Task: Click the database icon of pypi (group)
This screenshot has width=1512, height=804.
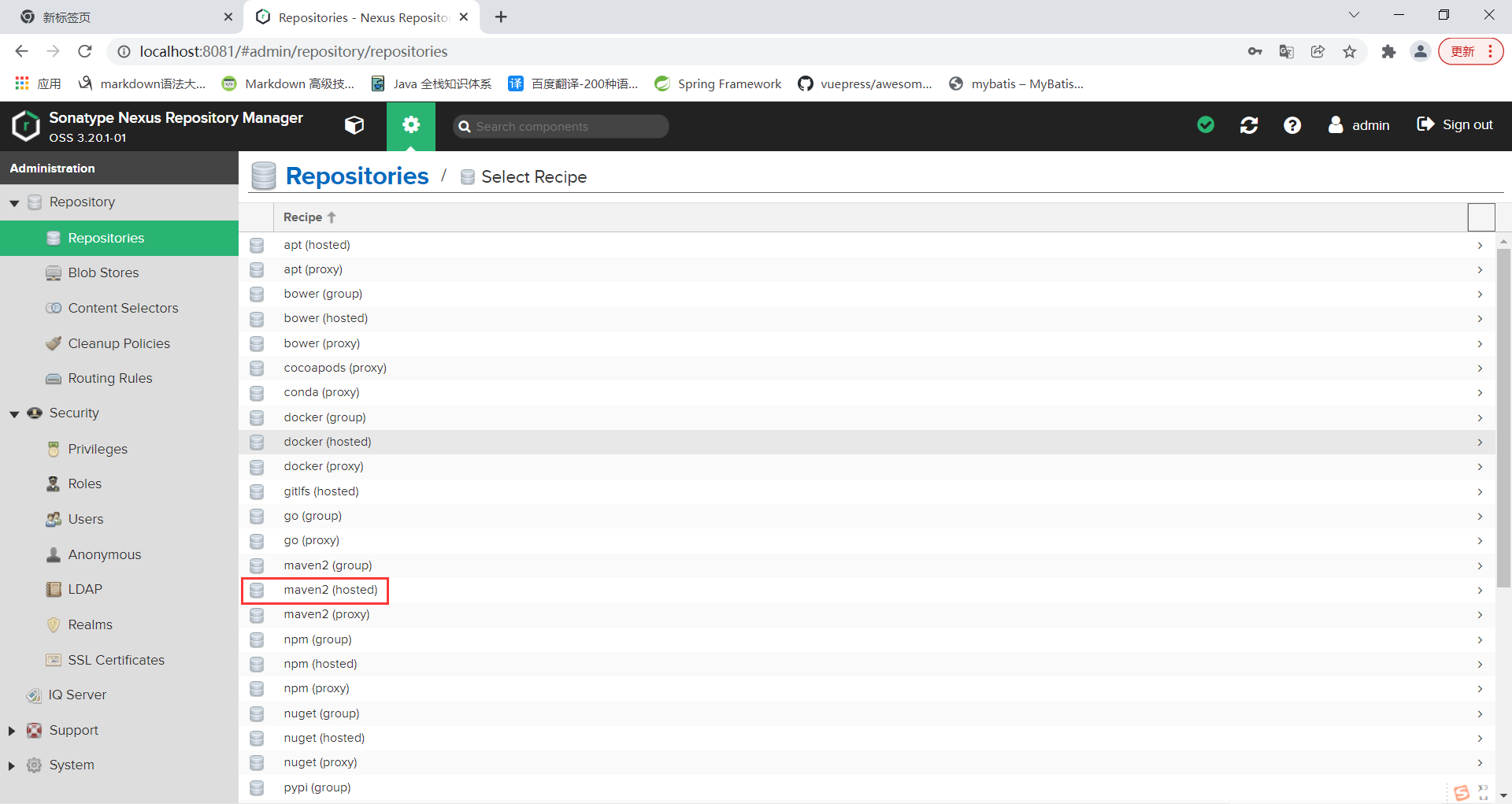Action: (x=257, y=788)
